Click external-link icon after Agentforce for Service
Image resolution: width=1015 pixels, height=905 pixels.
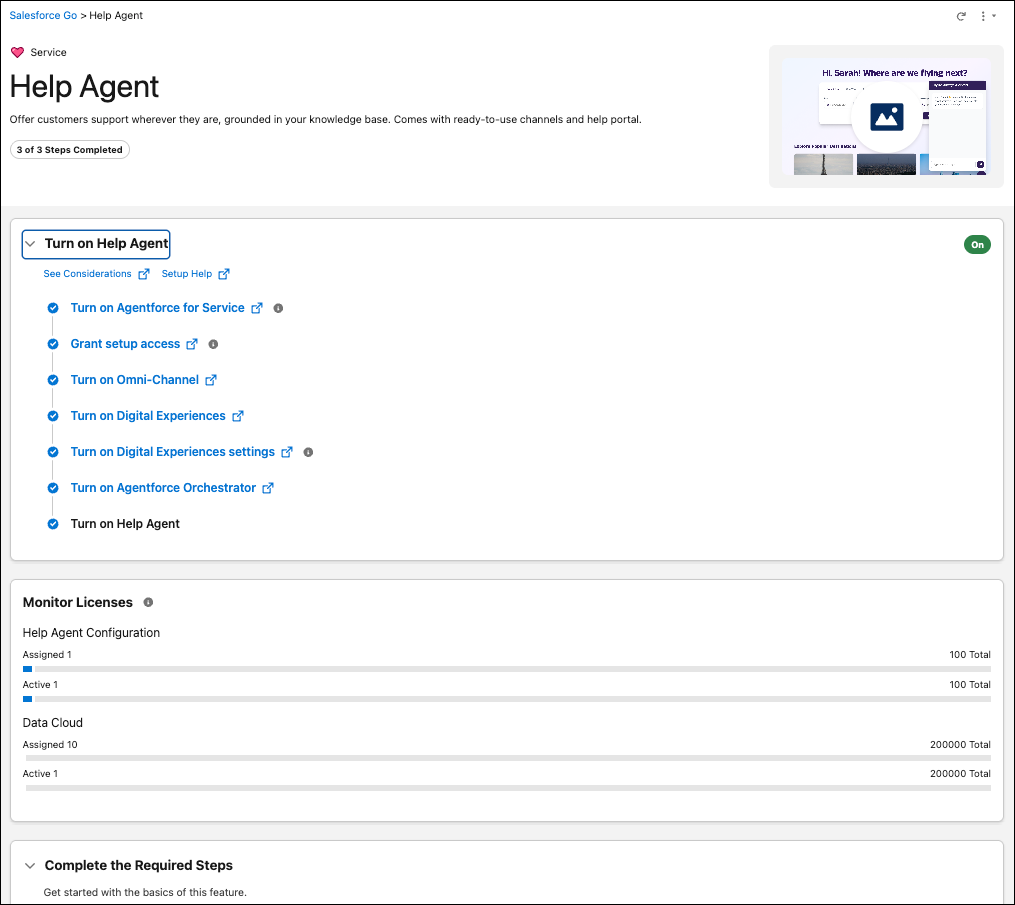coord(257,308)
